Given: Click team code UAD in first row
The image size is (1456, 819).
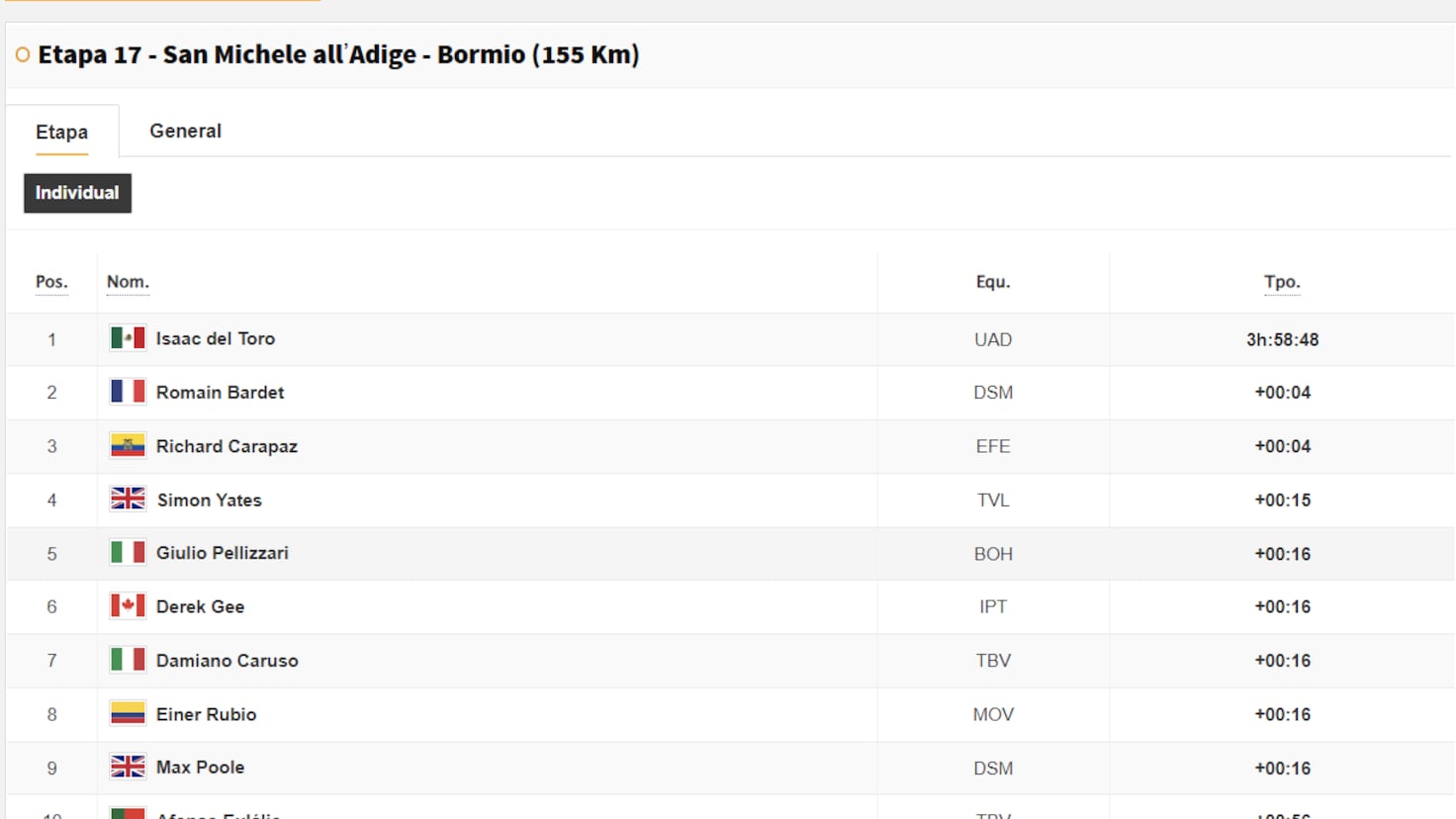Looking at the screenshot, I should tap(993, 339).
